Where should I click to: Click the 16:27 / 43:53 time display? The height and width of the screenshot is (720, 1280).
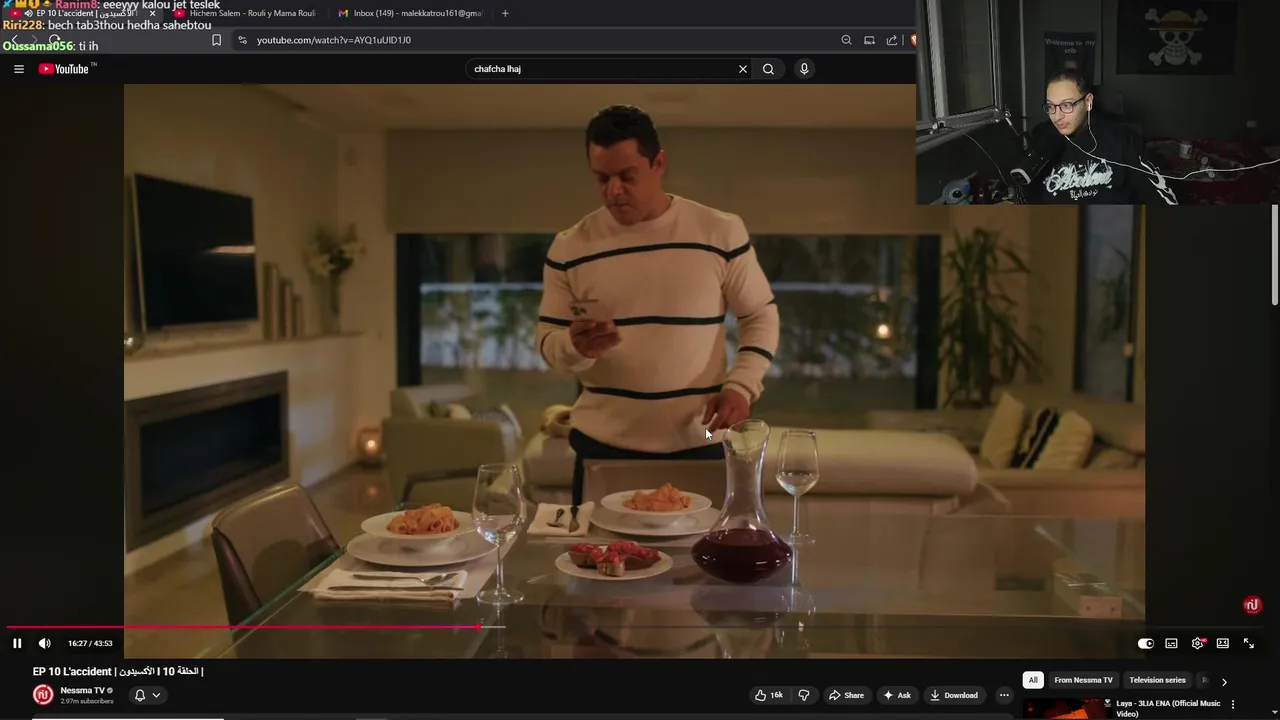tap(90, 643)
